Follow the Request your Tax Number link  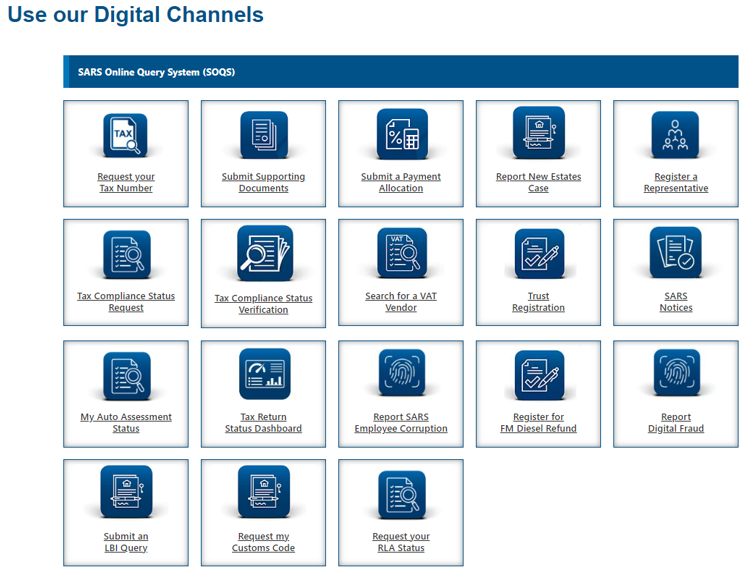click(x=126, y=182)
